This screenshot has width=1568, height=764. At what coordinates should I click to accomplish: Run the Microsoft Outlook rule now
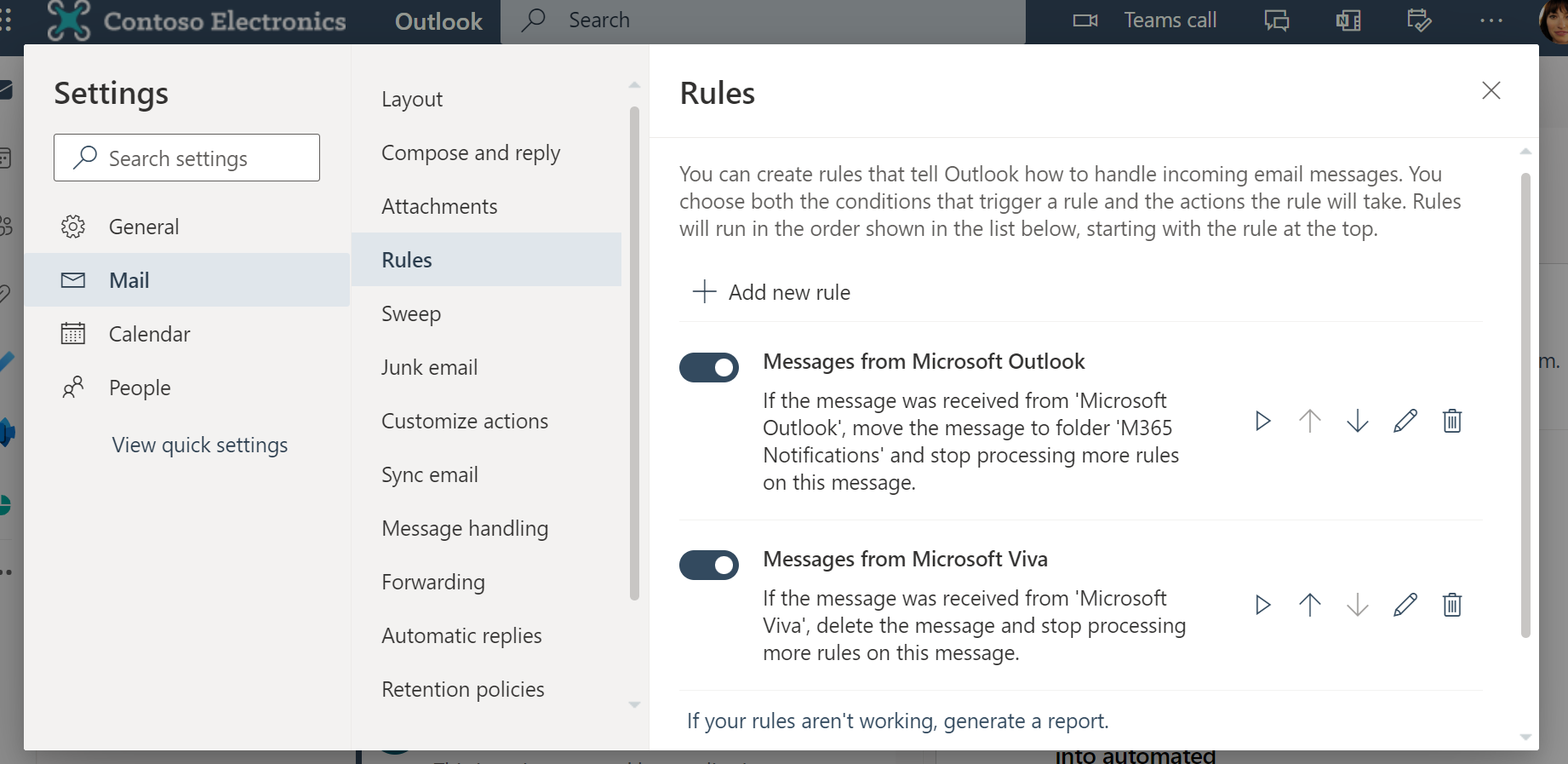click(x=1263, y=421)
